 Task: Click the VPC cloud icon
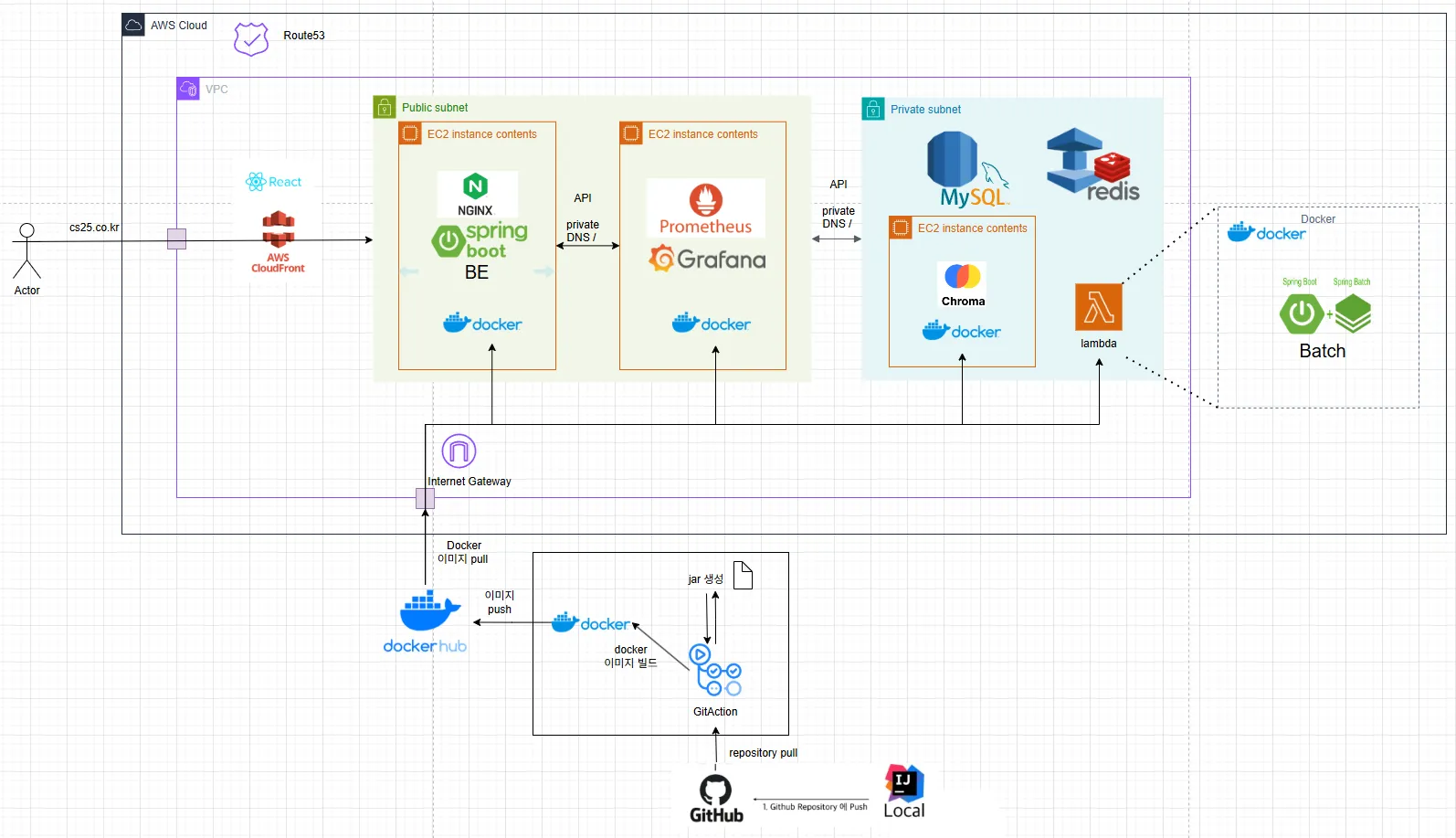click(x=188, y=89)
